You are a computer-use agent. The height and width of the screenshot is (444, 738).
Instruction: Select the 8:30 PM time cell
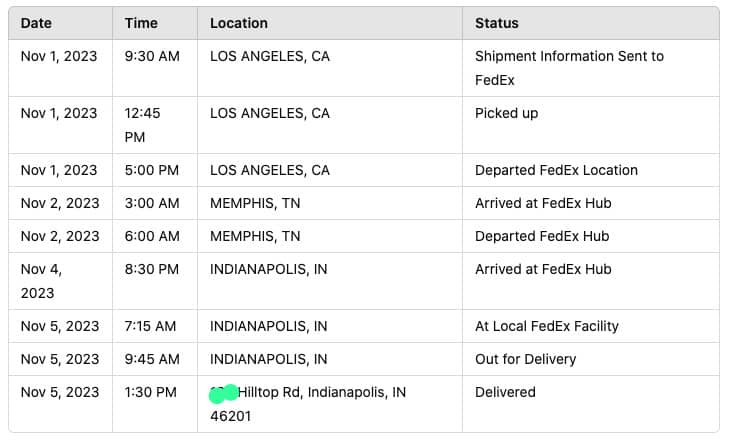pos(152,269)
